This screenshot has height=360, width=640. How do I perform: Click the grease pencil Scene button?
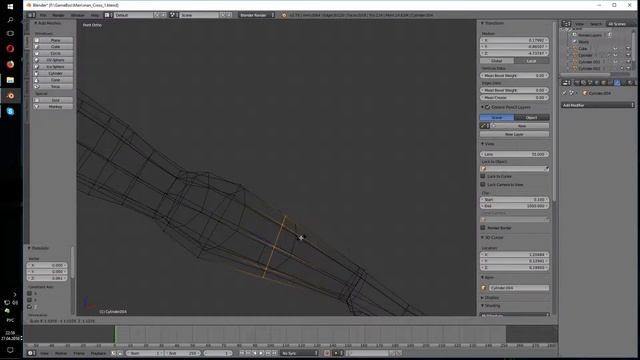pyautogui.click(x=497, y=118)
